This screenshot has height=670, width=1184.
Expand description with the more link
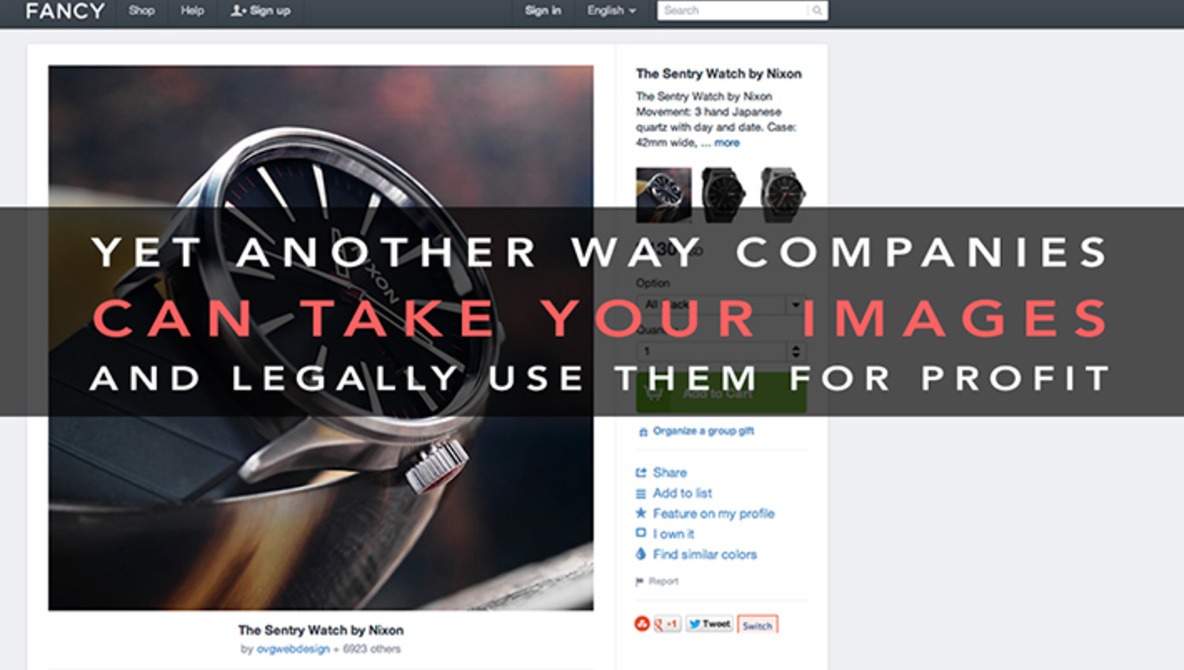tap(727, 143)
